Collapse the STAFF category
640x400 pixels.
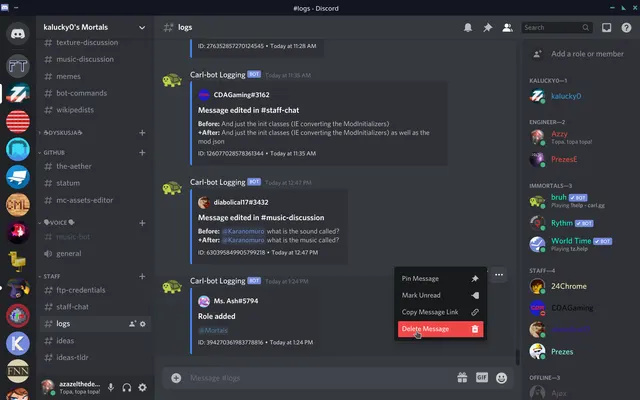click(49, 276)
